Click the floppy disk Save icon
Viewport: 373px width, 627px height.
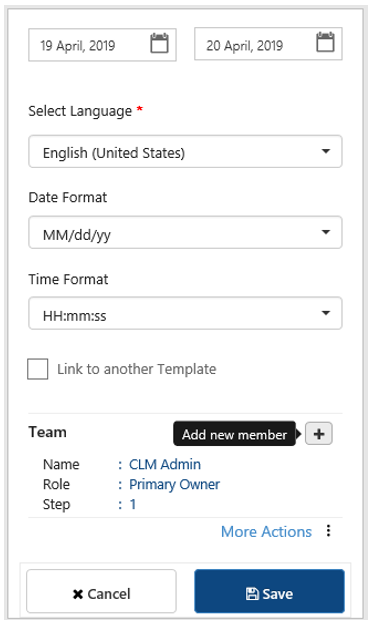[252, 594]
